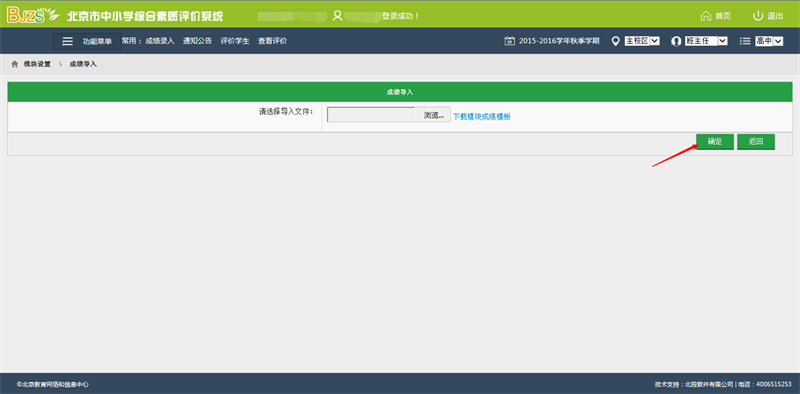Open 通知公告 in the navigation bar

tap(197, 41)
